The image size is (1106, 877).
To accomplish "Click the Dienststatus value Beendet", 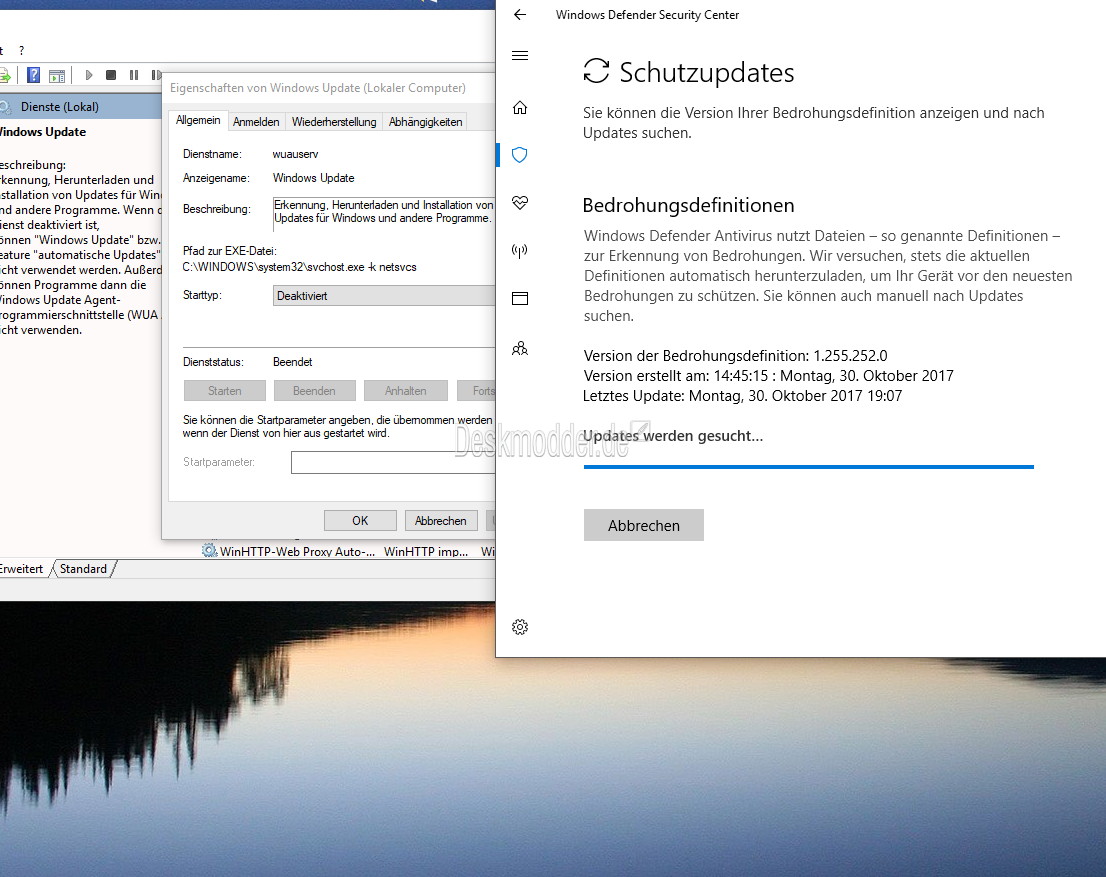I will (x=293, y=362).
